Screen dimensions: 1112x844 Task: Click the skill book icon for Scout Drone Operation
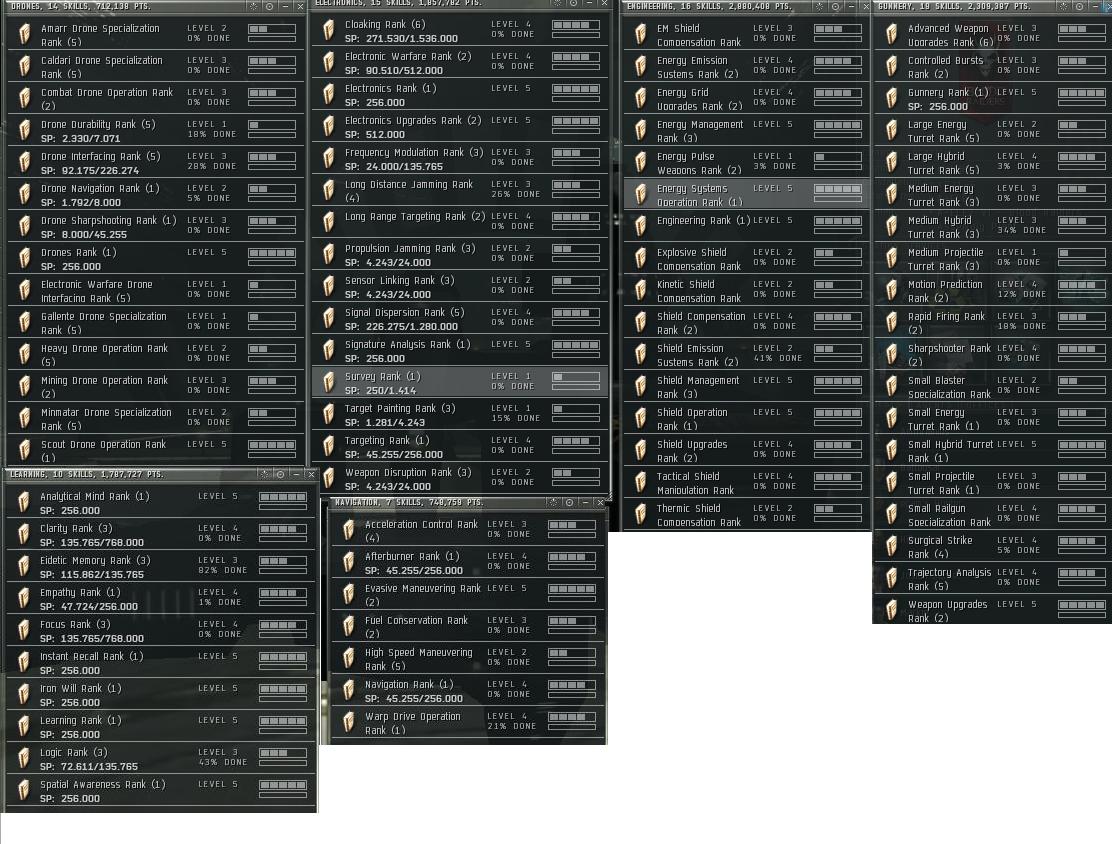25,450
